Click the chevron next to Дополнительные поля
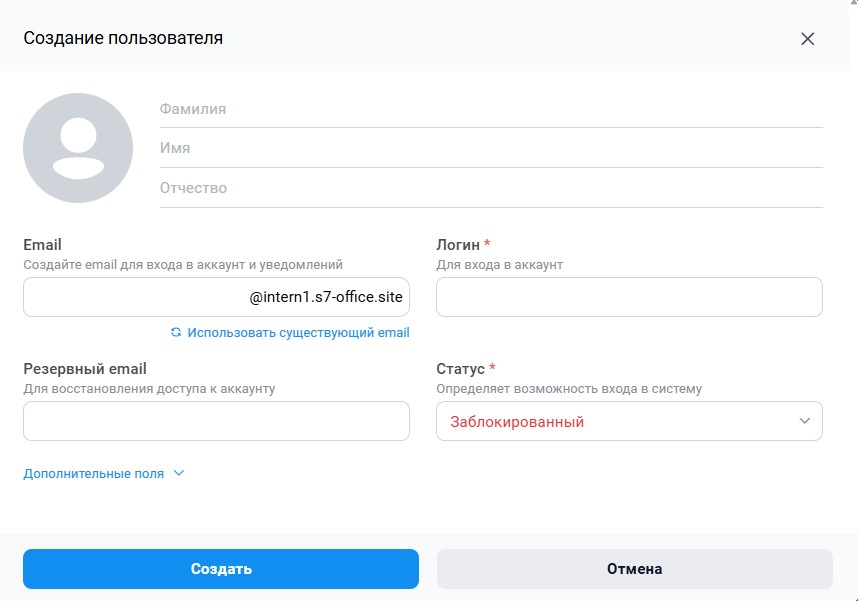The image size is (858, 601). coord(179,473)
